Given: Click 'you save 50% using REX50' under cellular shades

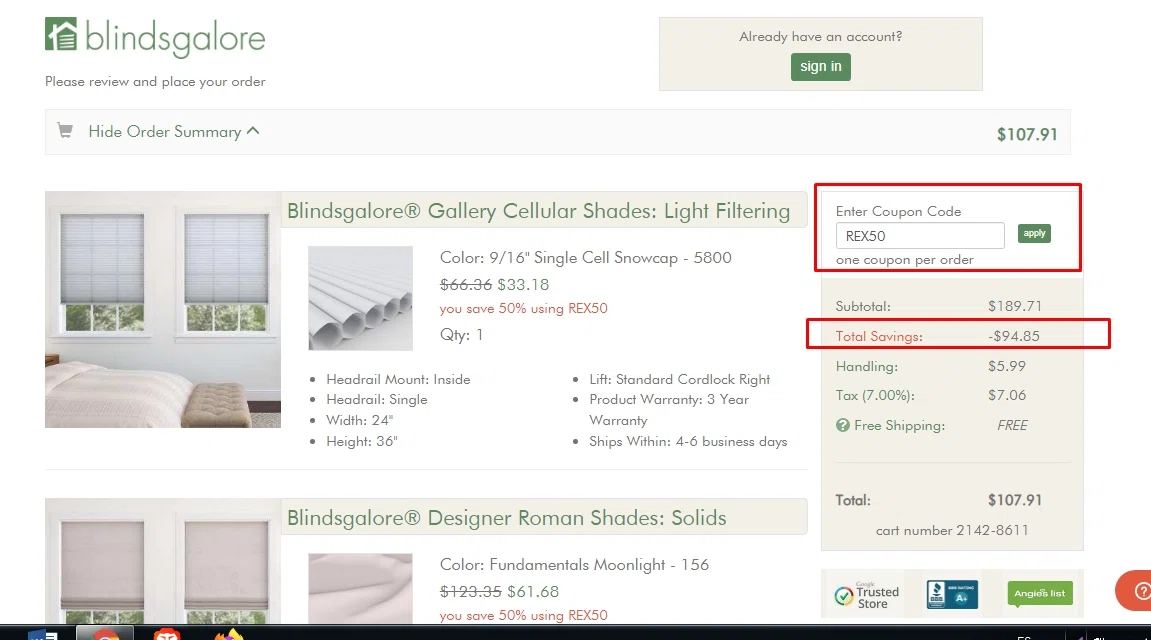Looking at the screenshot, I should coord(523,308).
